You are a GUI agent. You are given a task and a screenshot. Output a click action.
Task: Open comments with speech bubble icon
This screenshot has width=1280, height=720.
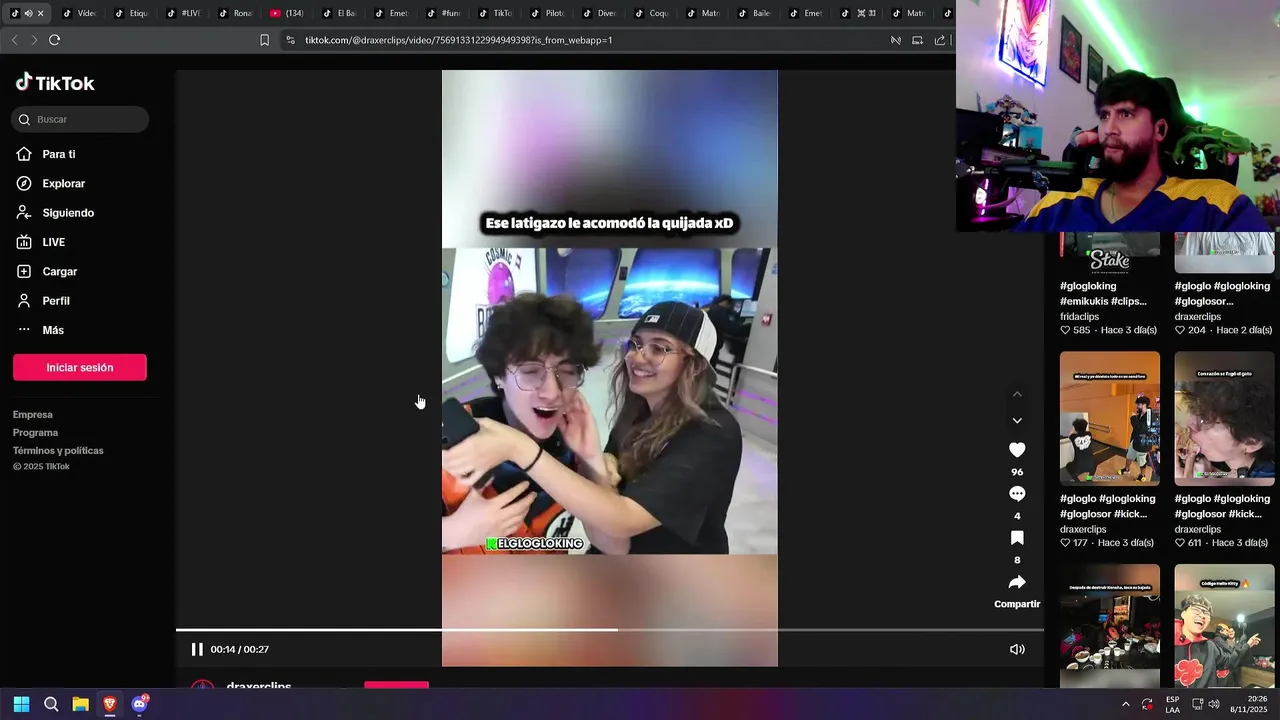click(1017, 494)
